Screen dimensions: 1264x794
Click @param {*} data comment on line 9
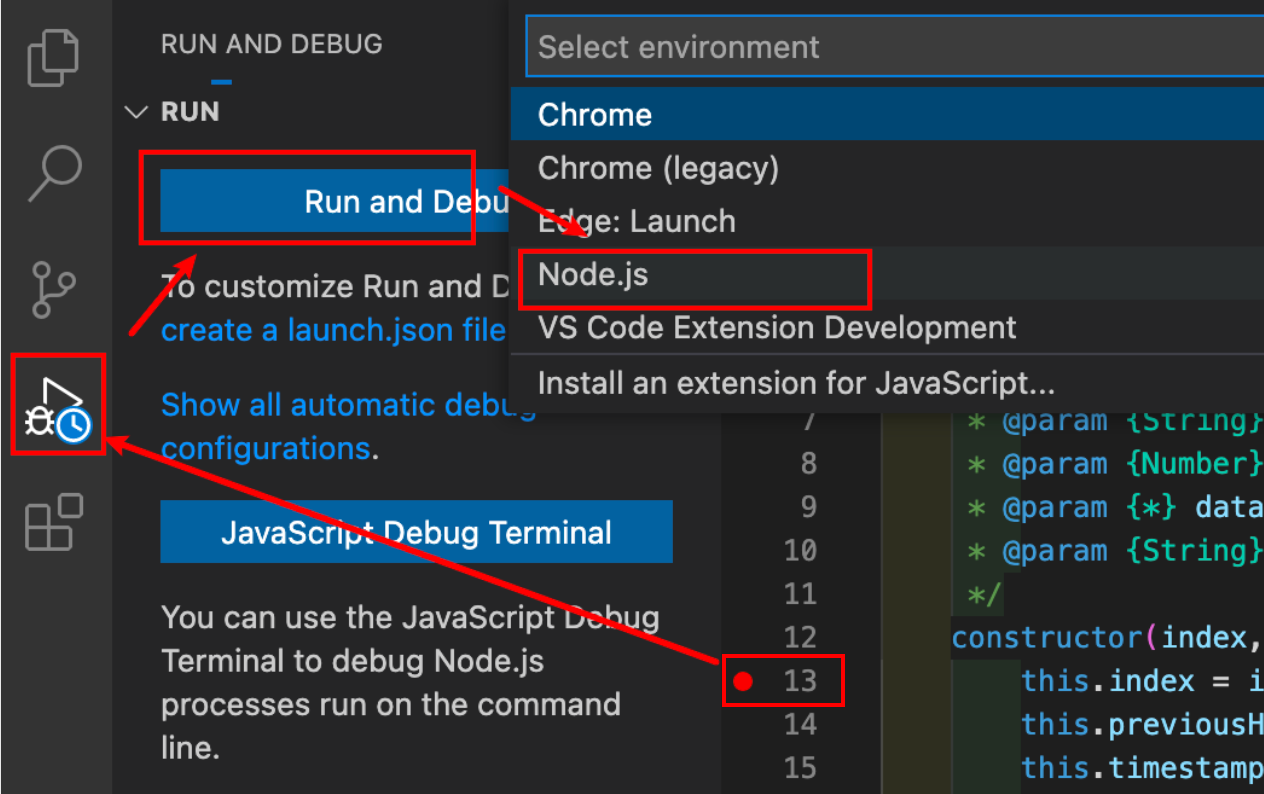click(1133, 508)
